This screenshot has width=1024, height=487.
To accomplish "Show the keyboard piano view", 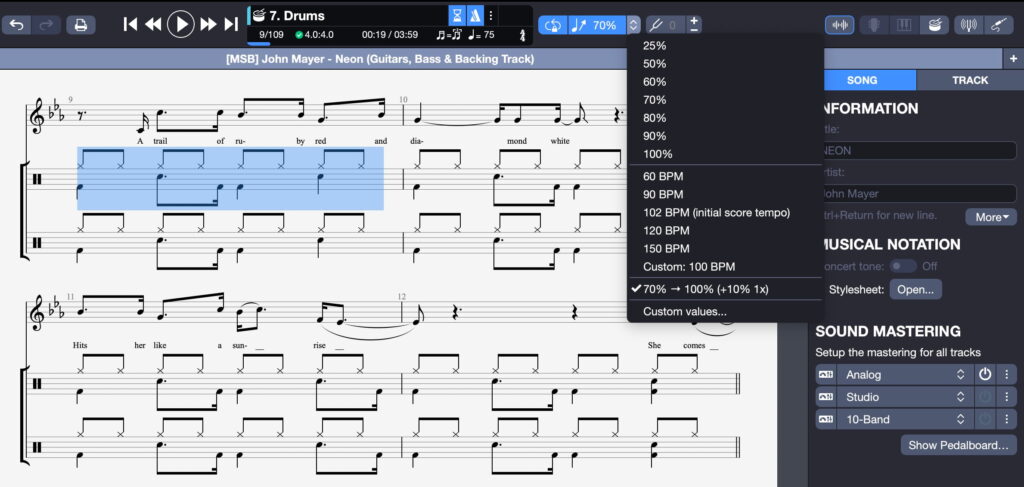I will coord(904,25).
